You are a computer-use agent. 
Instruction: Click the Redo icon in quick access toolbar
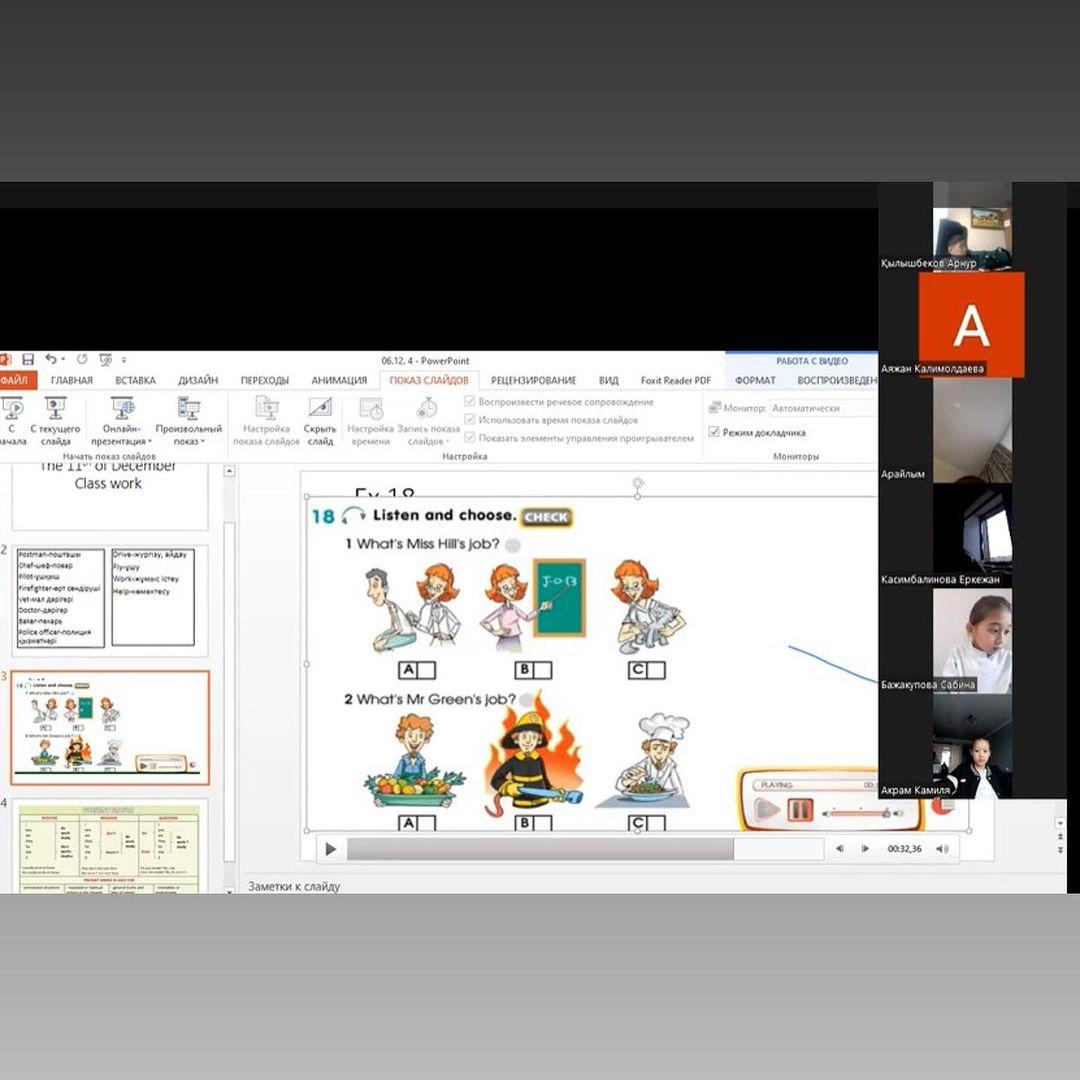click(x=82, y=359)
